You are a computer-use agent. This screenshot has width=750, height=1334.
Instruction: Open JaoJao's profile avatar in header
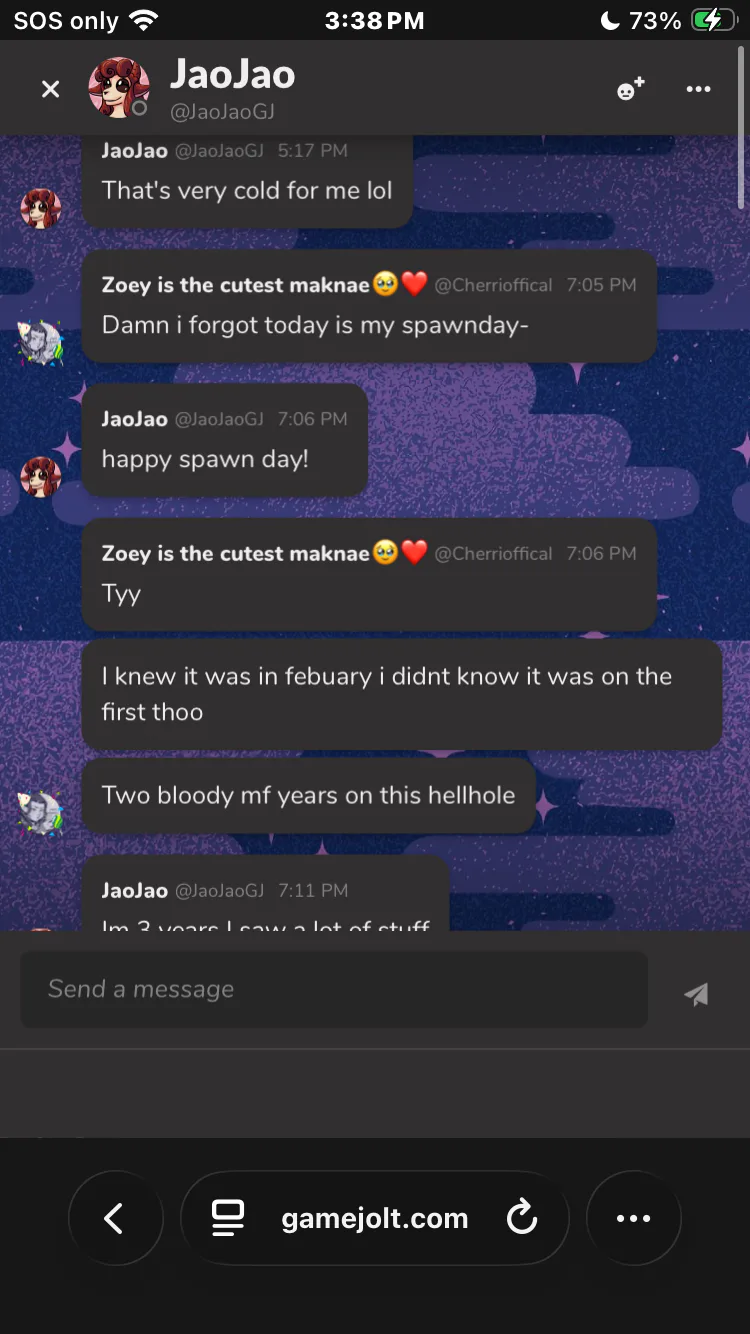coord(119,87)
